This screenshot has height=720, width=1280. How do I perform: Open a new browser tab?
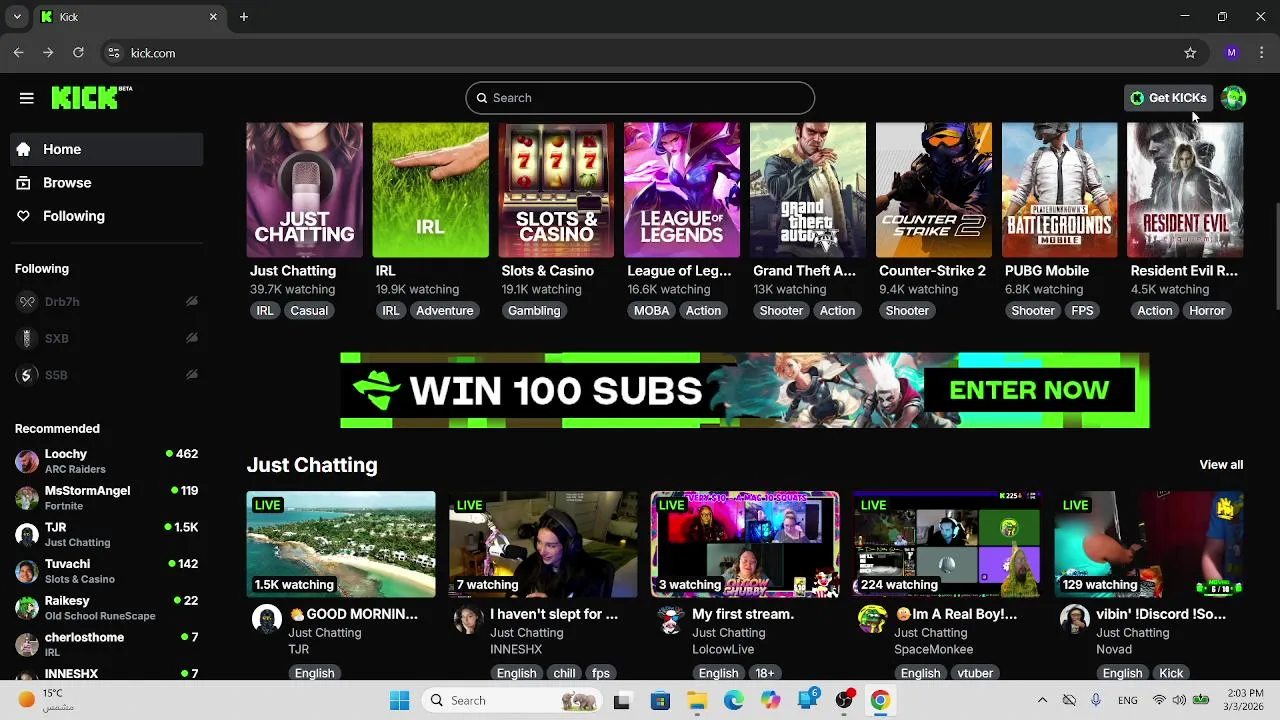244,17
